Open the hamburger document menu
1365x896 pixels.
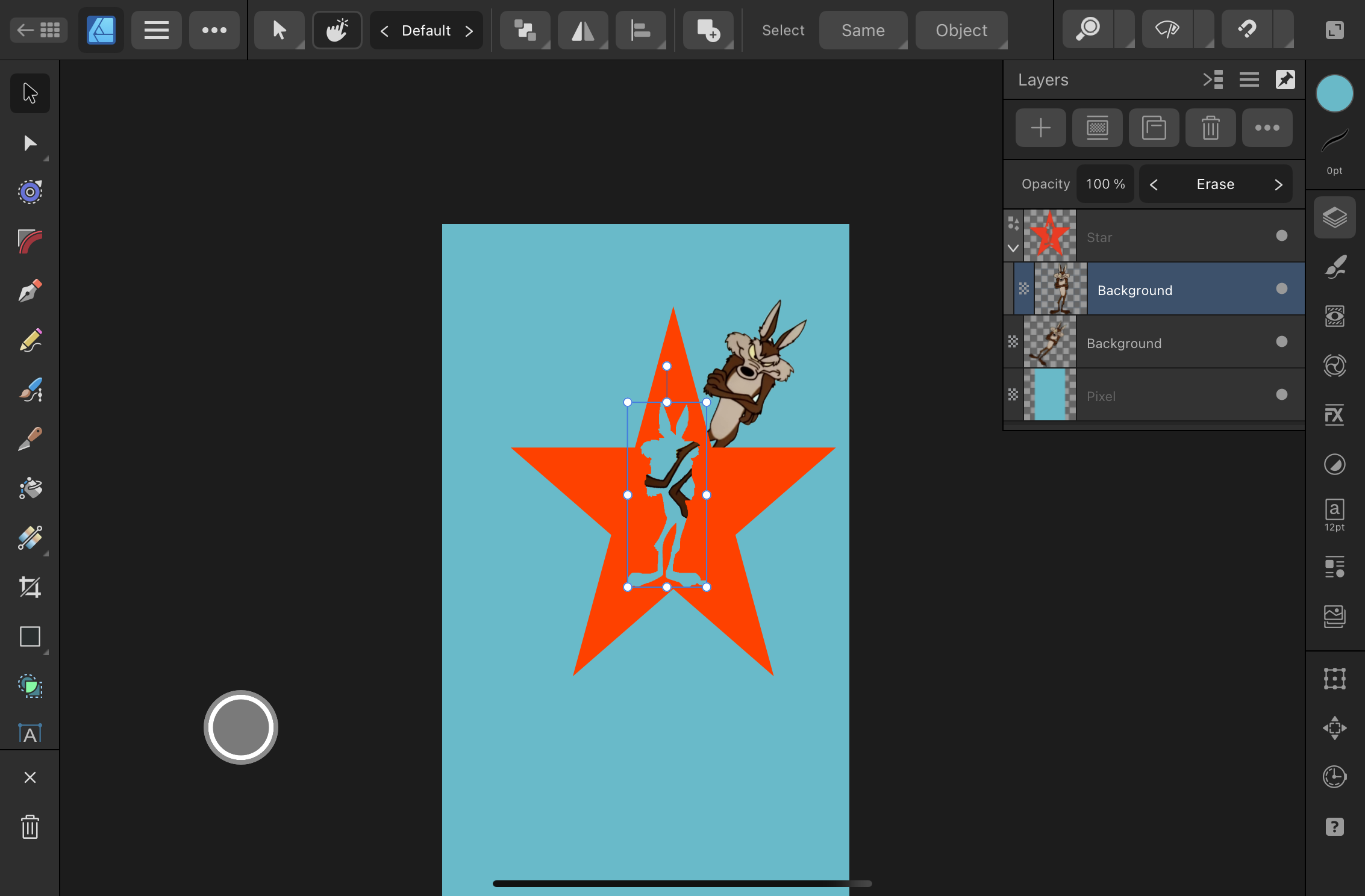pyautogui.click(x=157, y=30)
